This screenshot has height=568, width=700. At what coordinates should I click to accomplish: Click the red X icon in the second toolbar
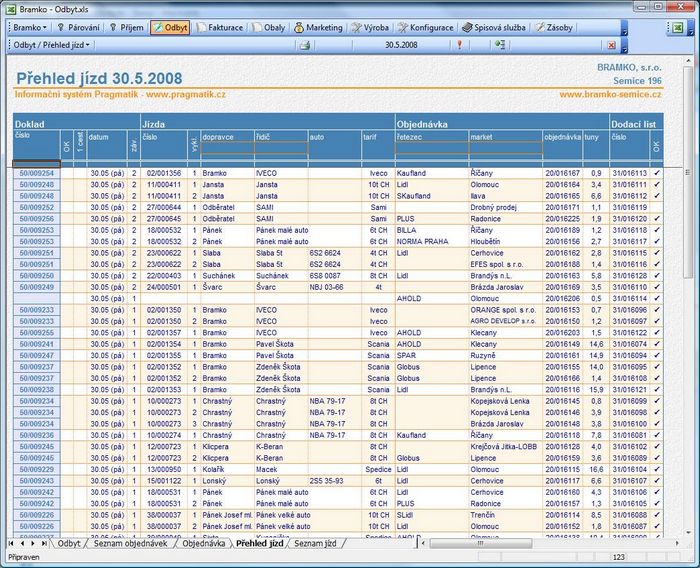point(612,45)
